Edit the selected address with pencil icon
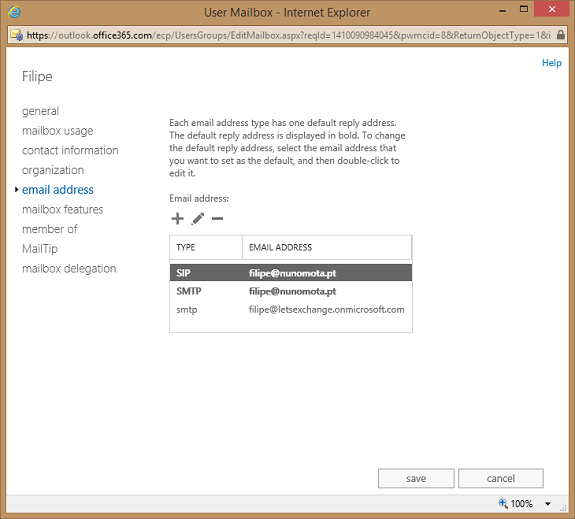This screenshot has width=575, height=519. [x=198, y=219]
